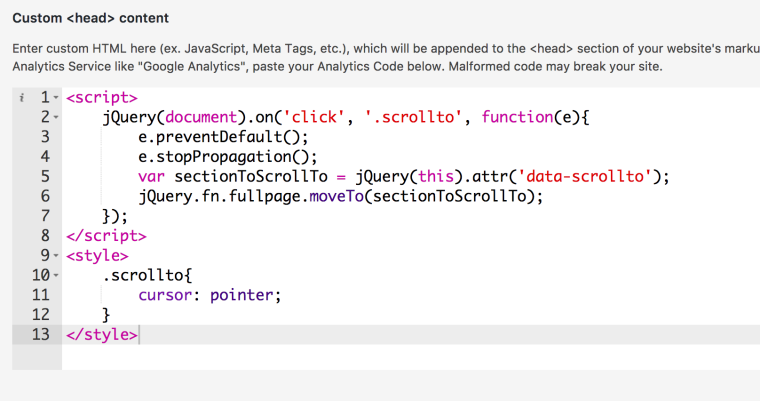Click line number 13 in the gutter
Screen dimensions: 760x401
40,334
